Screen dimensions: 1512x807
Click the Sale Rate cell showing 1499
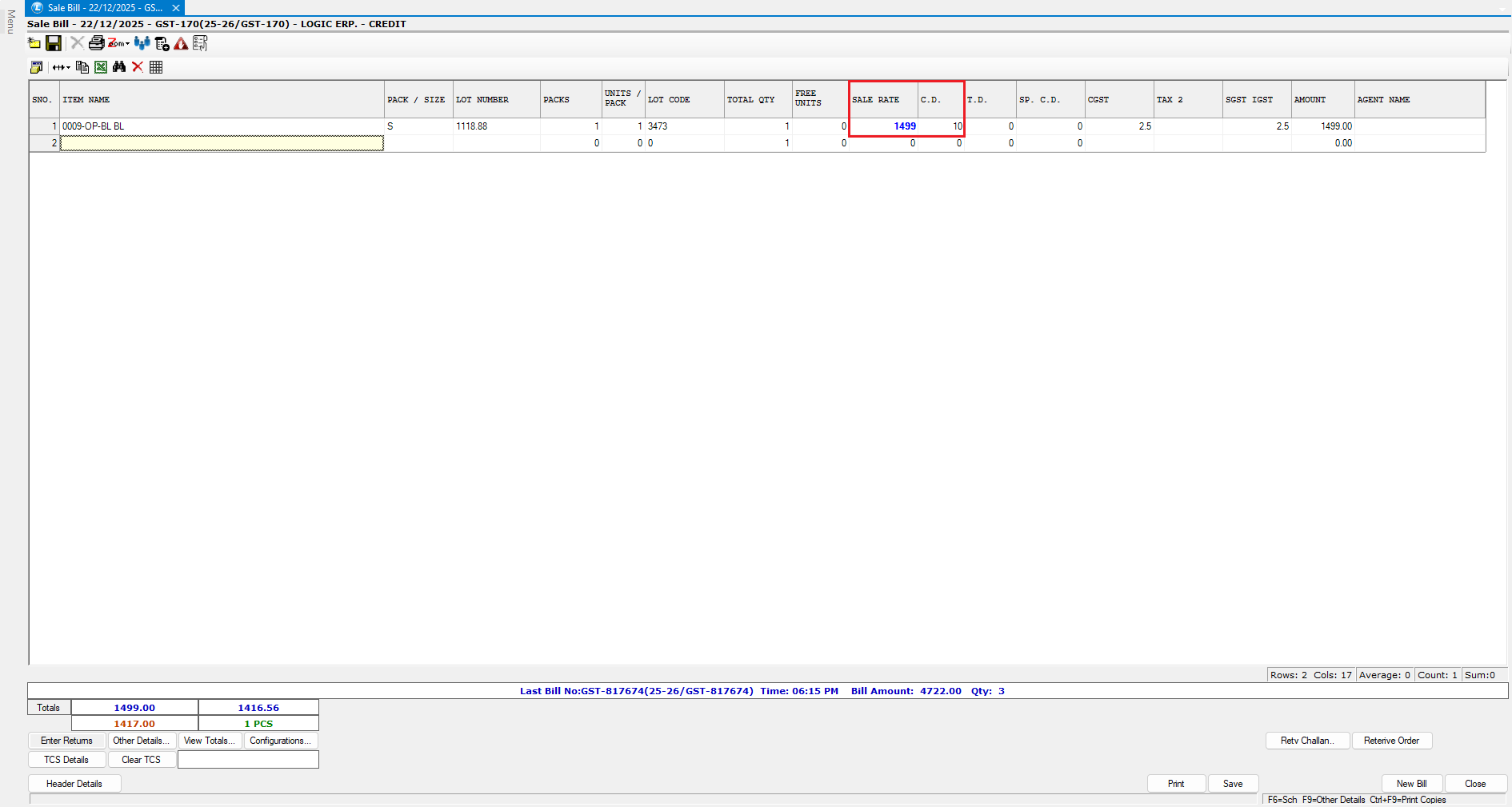[x=884, y=126]
